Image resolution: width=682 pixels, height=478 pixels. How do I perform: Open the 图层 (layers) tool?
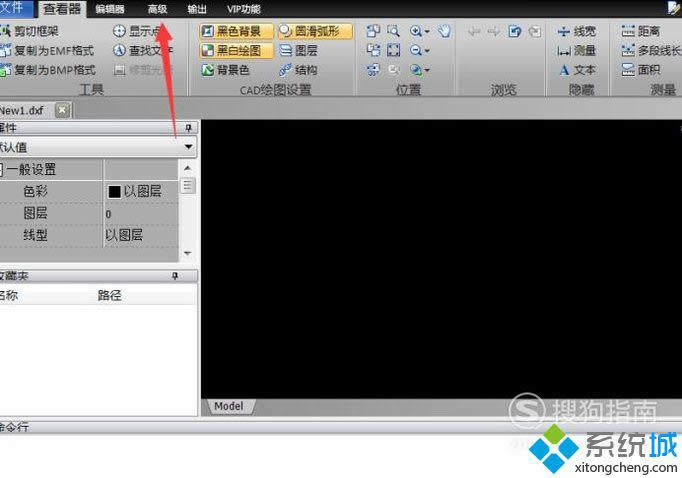298,50
